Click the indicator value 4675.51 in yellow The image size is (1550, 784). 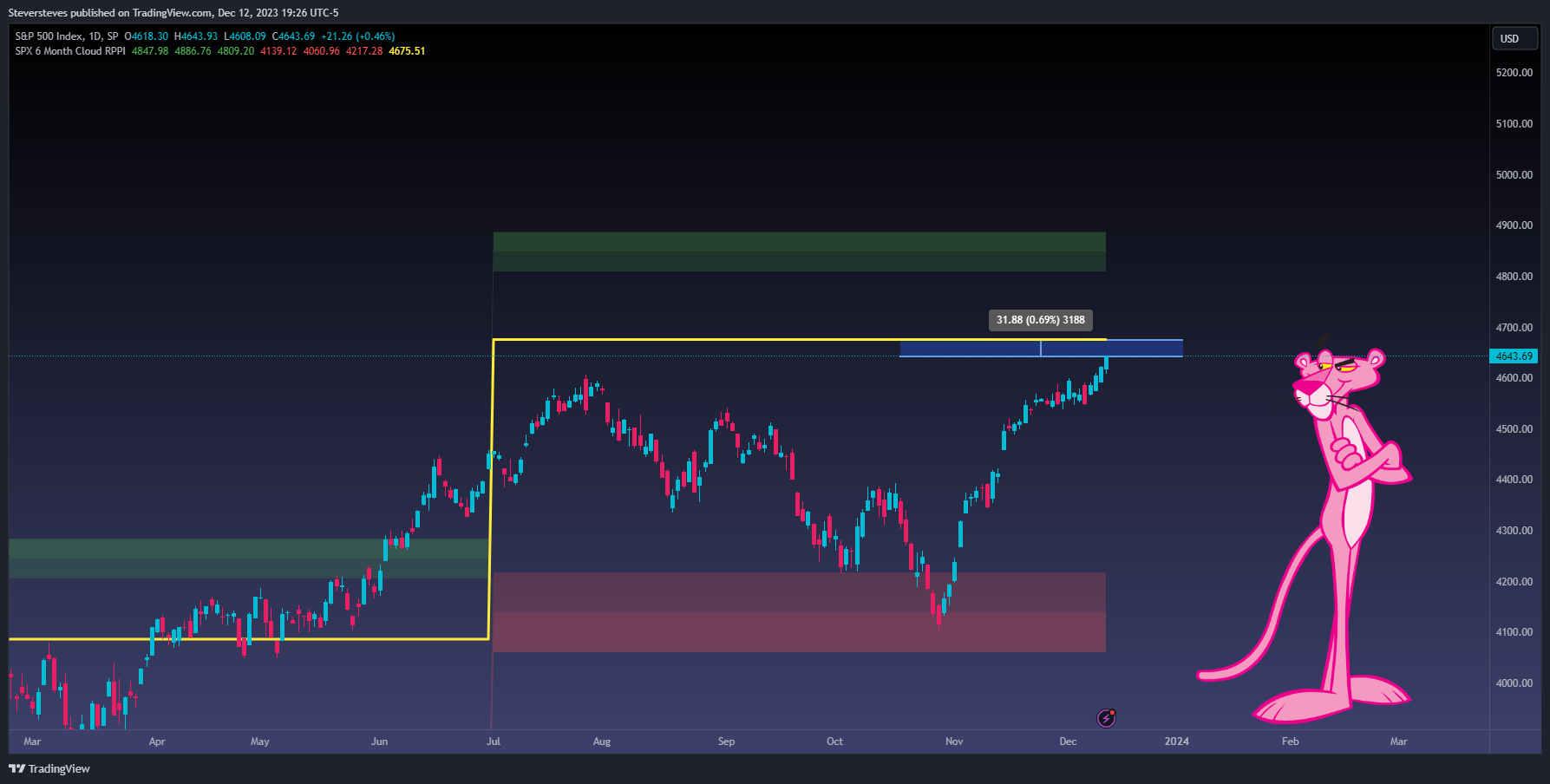click(x=407, y=51)
